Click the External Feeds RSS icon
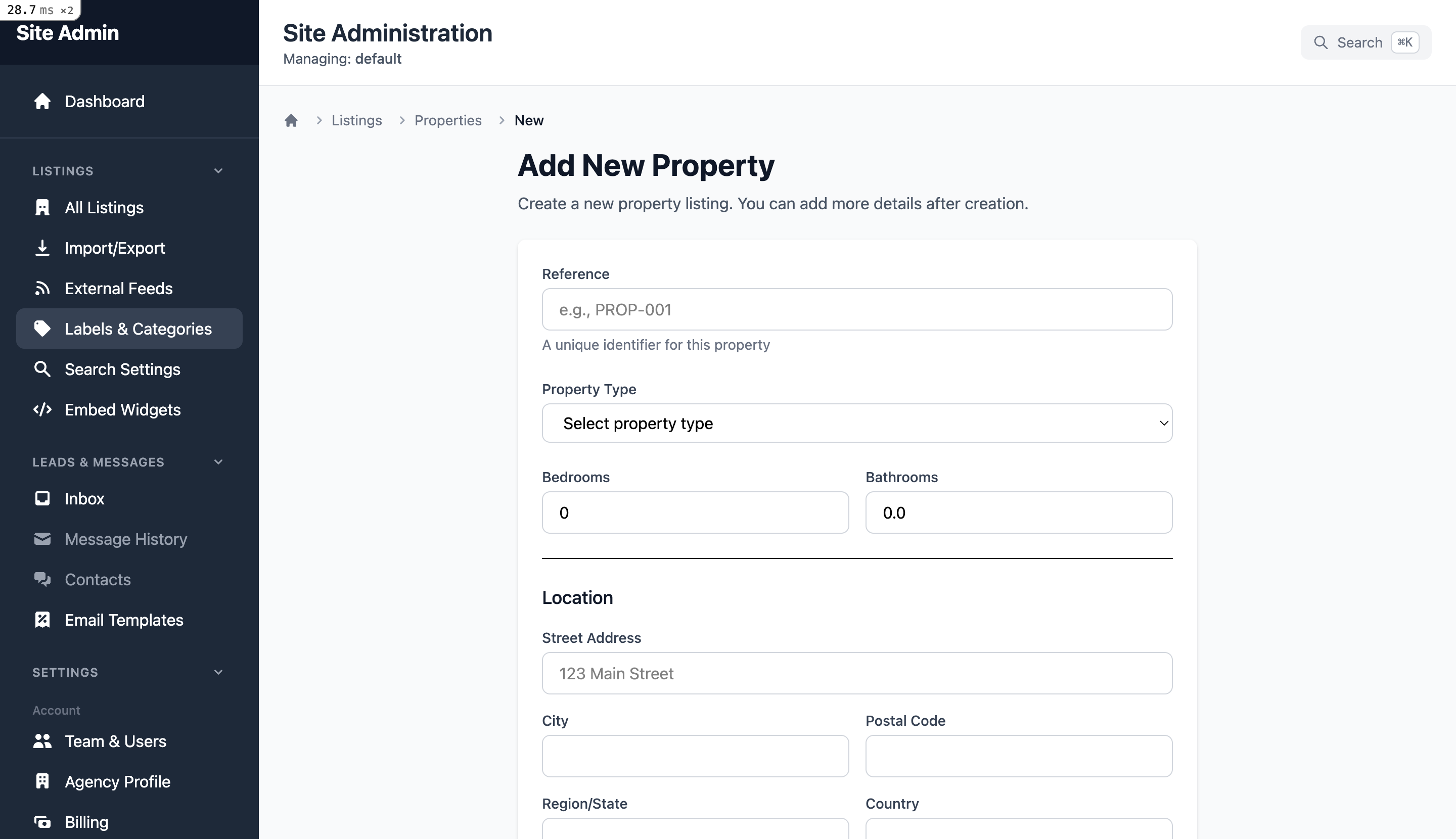This screenshot has width=1456, height=839. pos(42,288)
